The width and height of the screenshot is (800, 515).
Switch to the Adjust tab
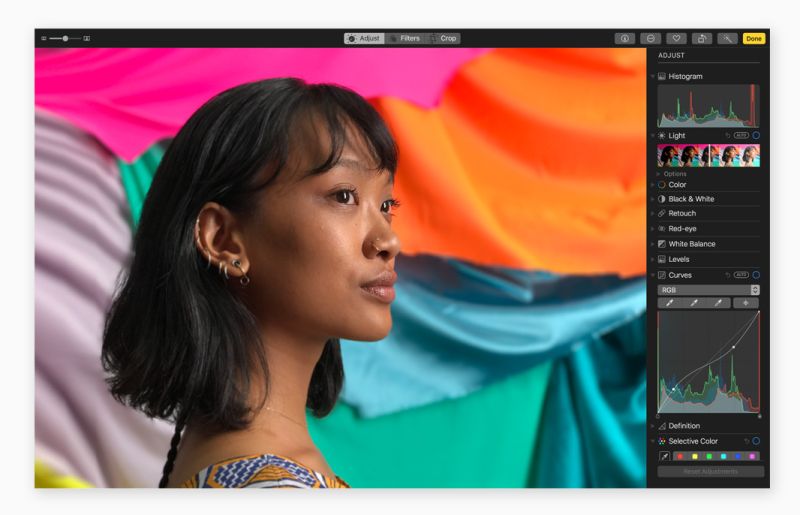pos(364,38)
